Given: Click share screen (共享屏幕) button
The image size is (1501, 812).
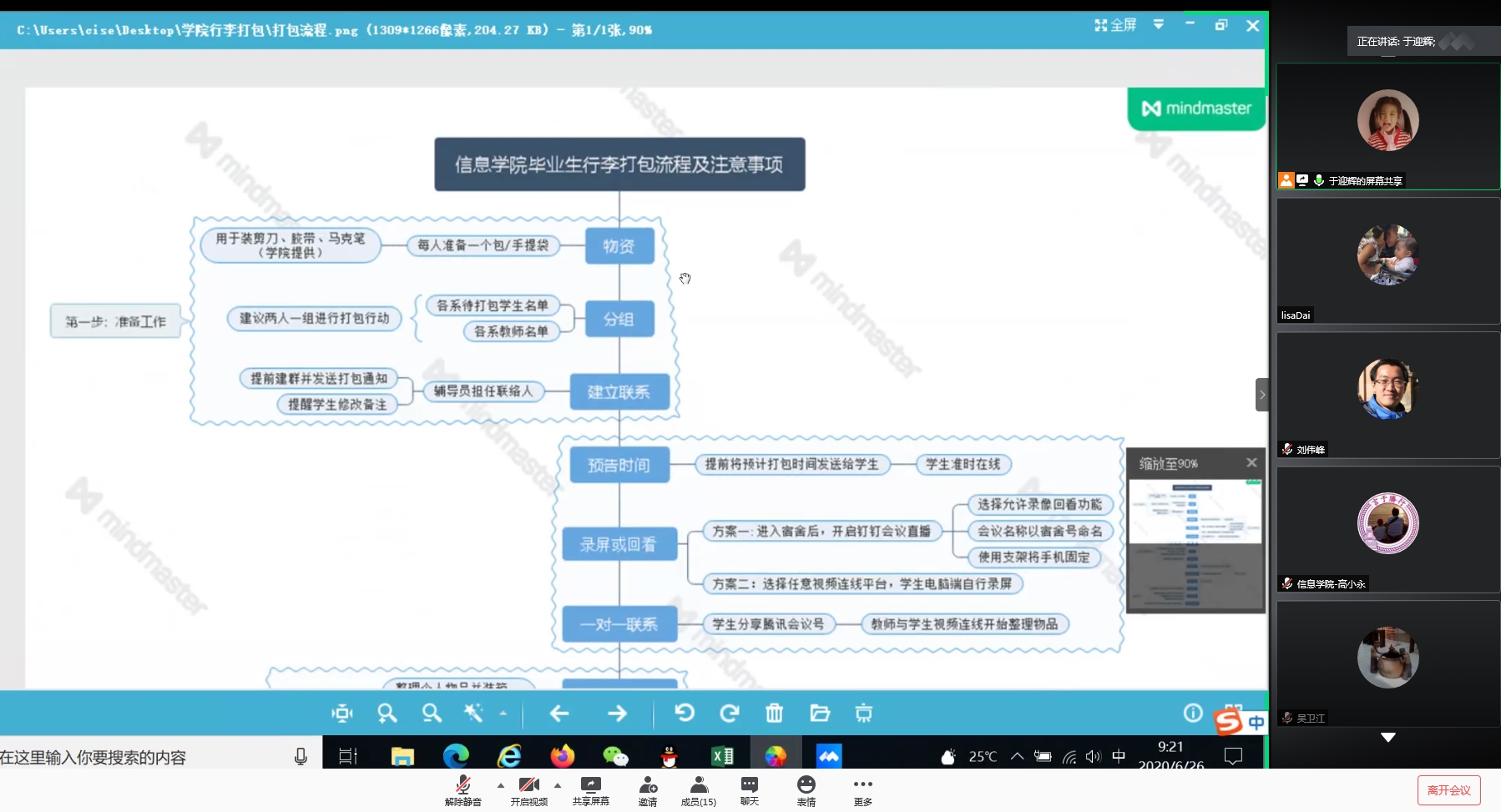Looking at the screenshot, I should click(x=590, y=790).
